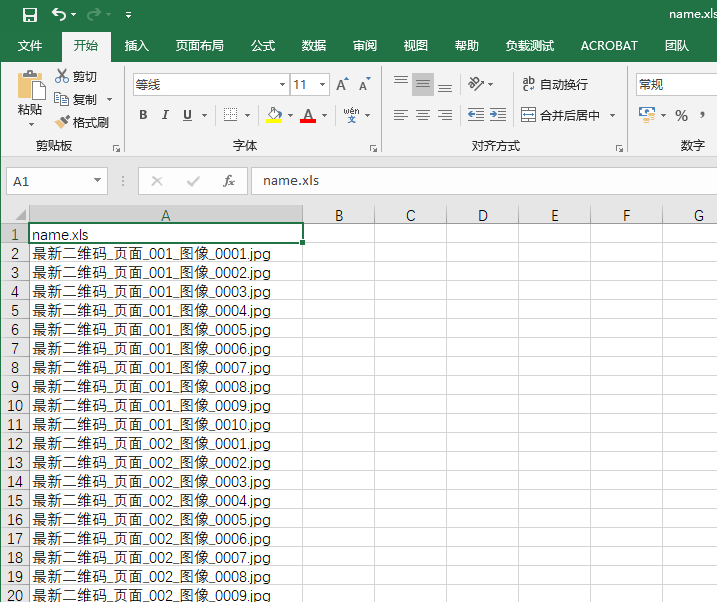Toggle Wrap Text (自动换行)
717x602 pixels.
(x=554, y=85)
